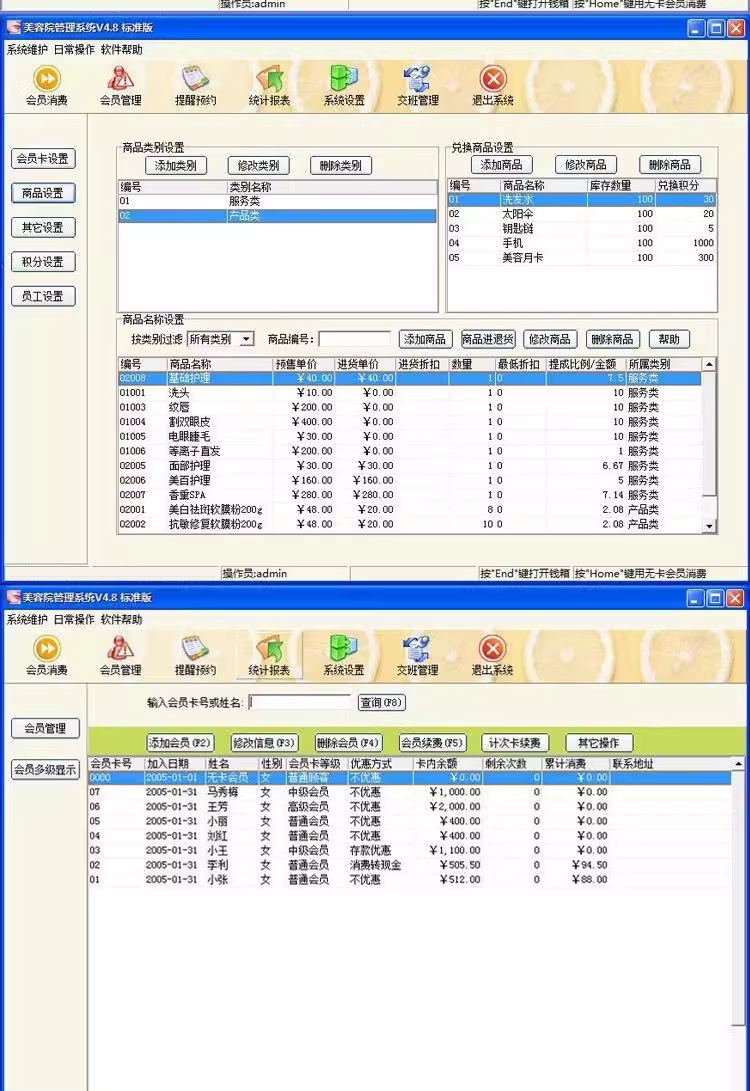Click the 商品编号 input field
Screen dimensions: 750x1091
pos(355,340)
